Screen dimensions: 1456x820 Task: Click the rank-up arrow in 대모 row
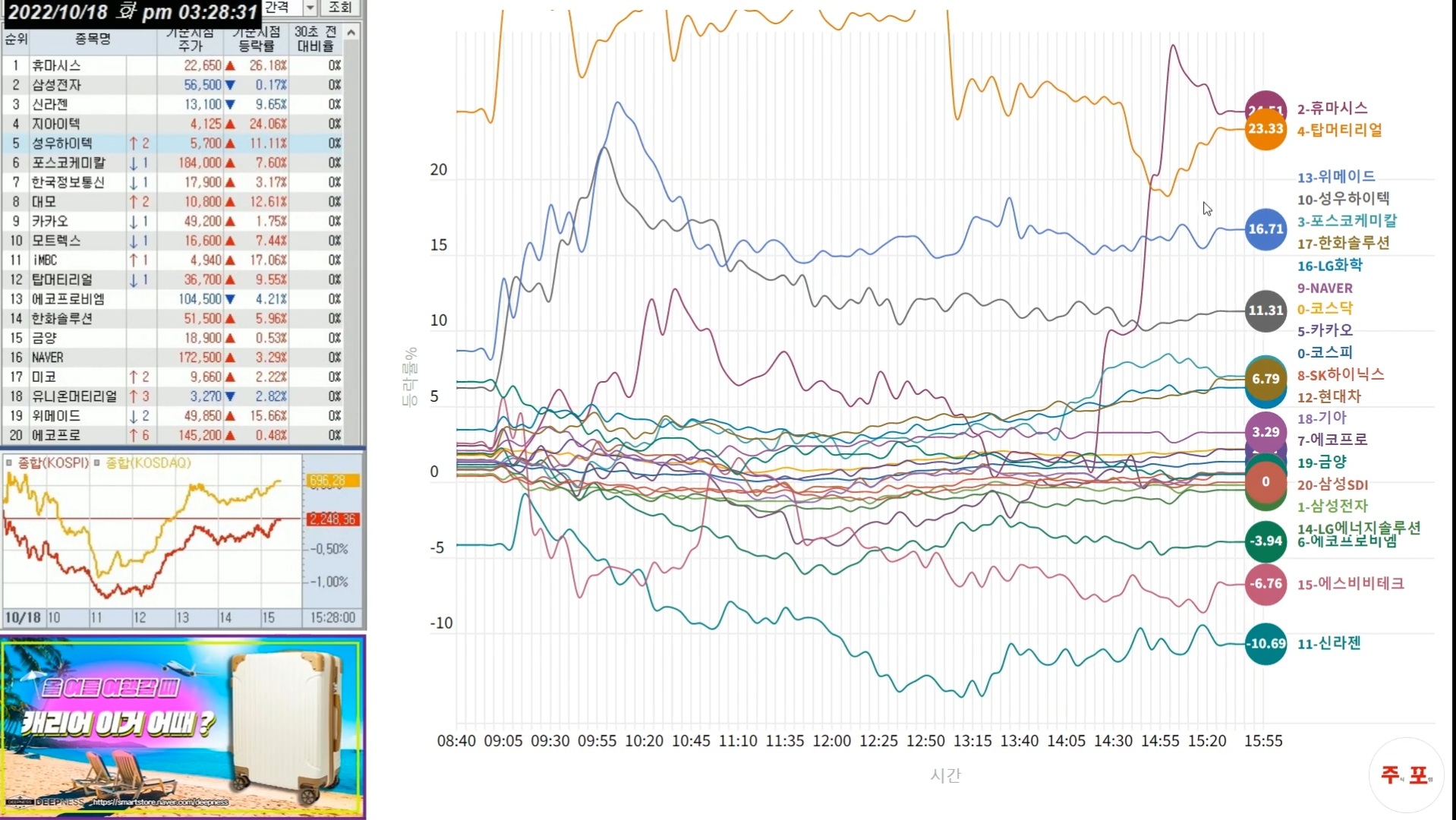(x=134, y=202)
